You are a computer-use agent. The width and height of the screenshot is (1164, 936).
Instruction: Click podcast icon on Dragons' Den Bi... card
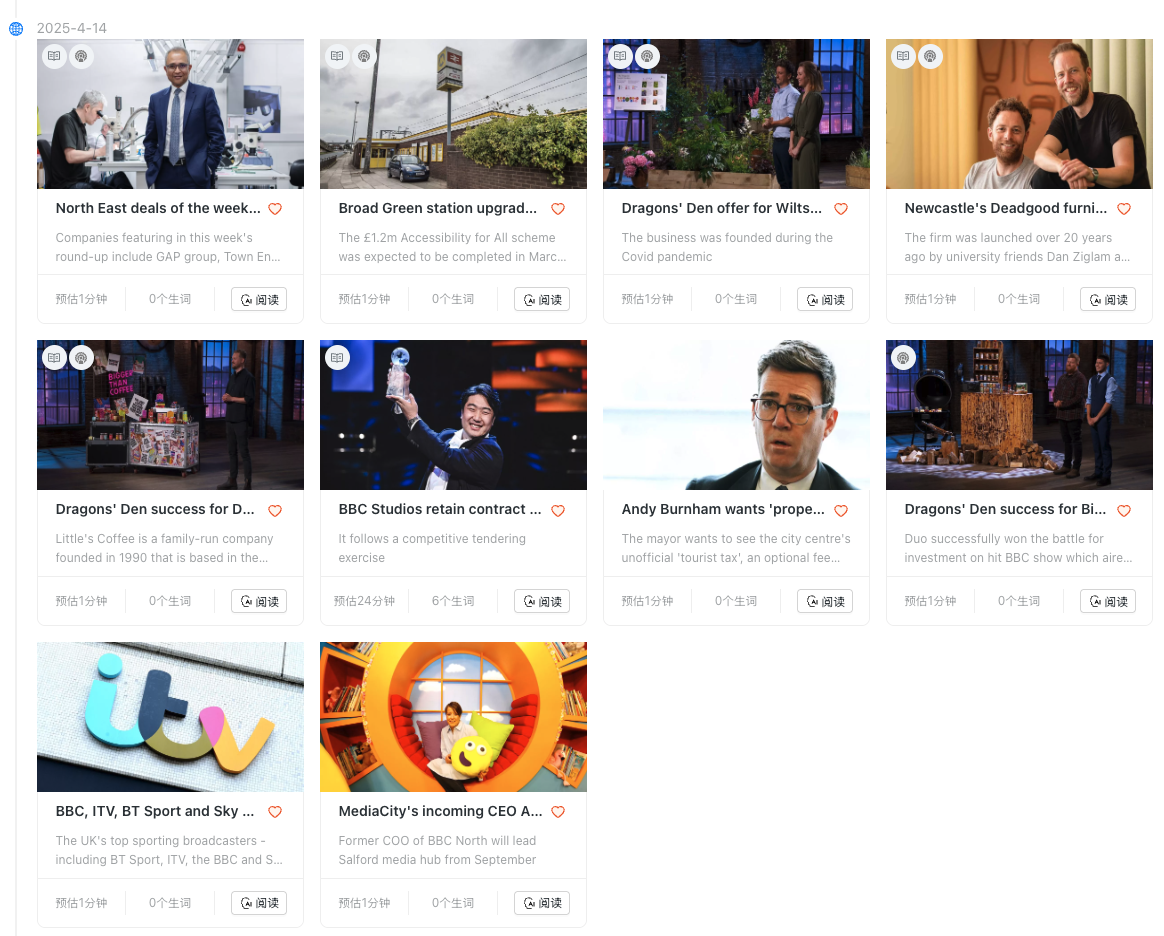903,358
